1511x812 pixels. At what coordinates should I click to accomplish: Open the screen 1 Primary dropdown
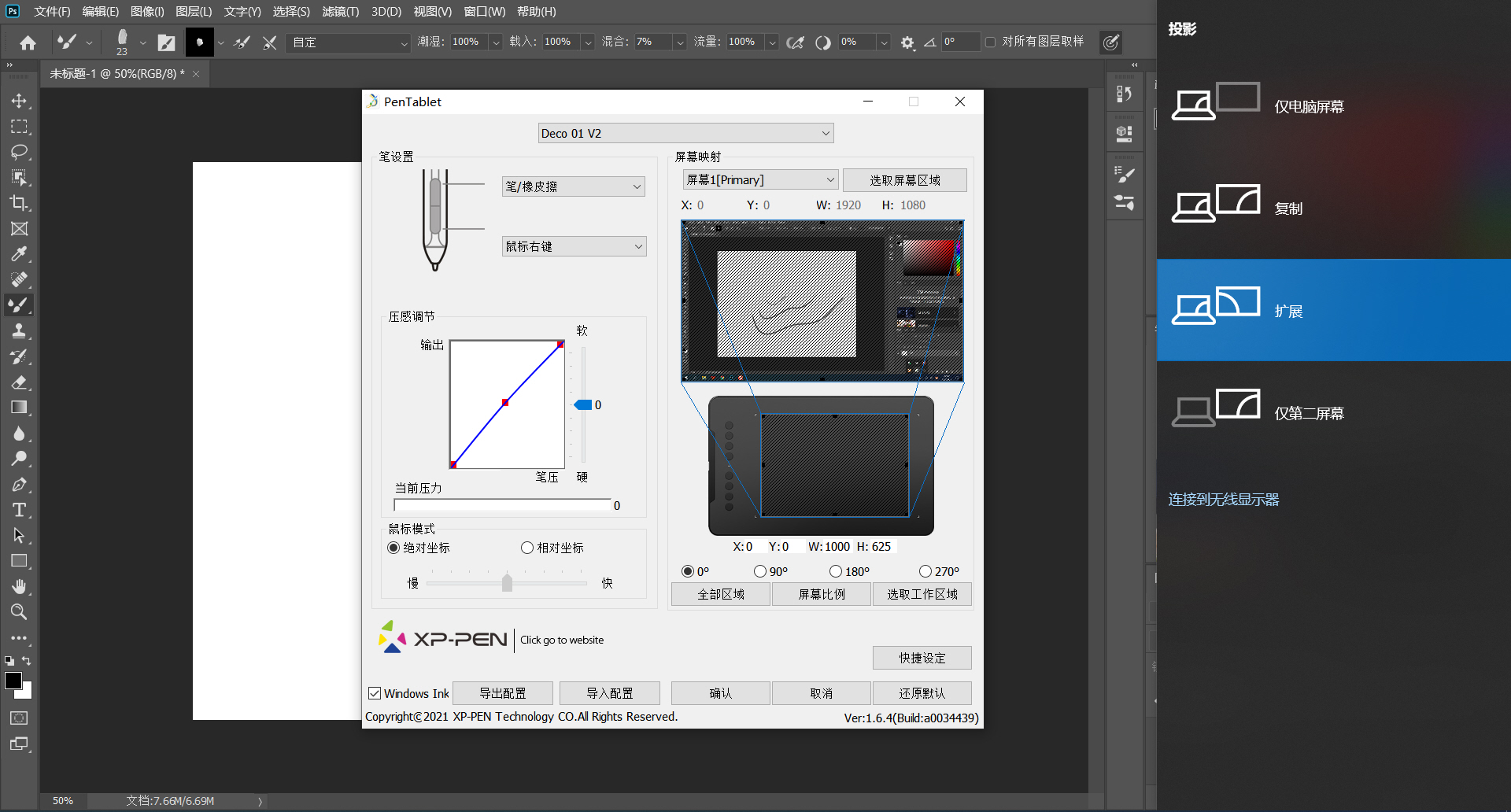pos(760,179)
